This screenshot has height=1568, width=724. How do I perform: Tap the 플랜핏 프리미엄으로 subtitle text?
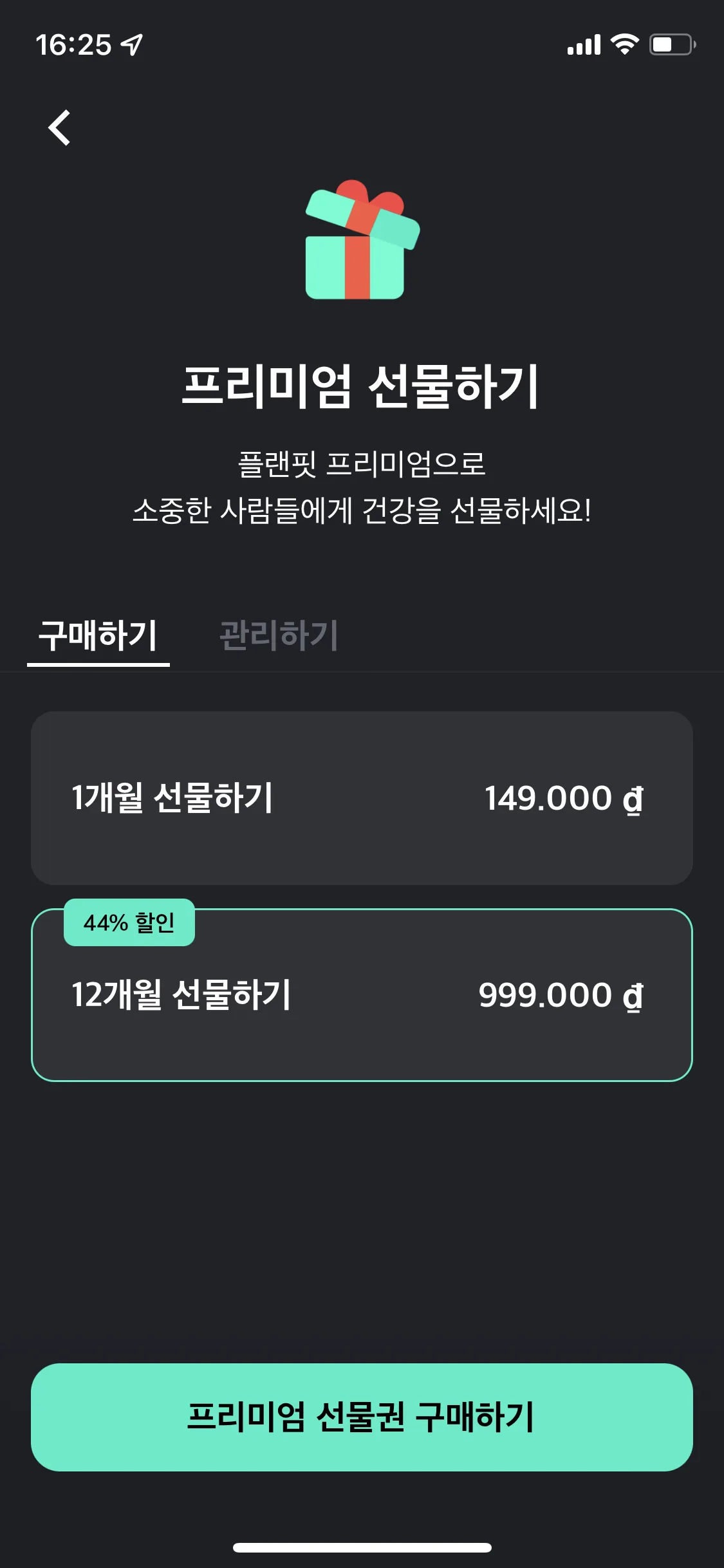[362, 464]
